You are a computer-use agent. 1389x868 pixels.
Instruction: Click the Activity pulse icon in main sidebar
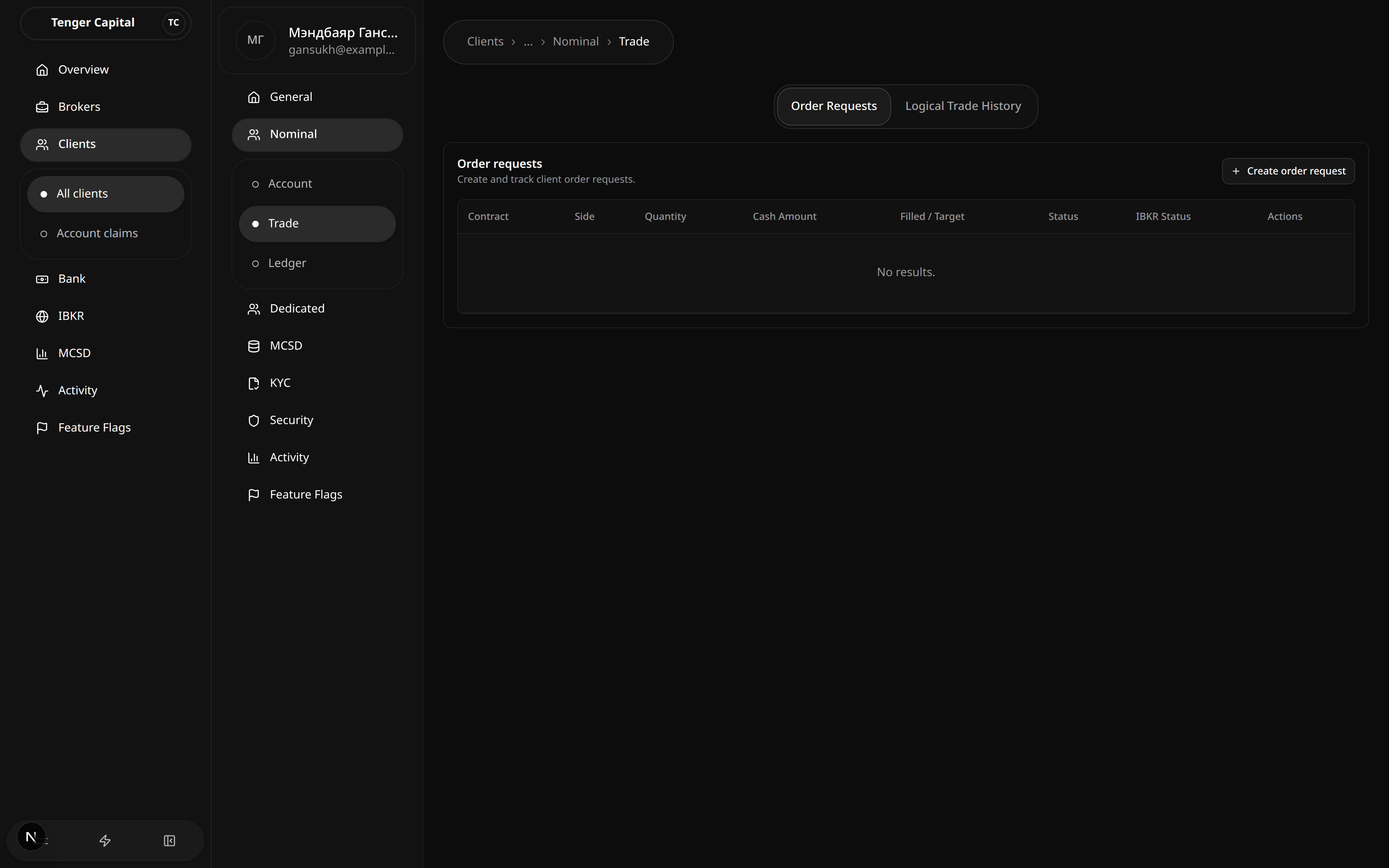pos(42,391)
